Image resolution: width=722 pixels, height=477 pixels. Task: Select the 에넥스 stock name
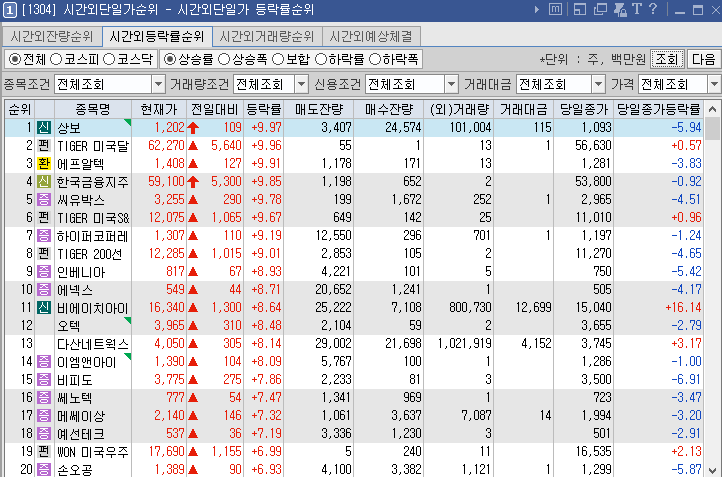(x=75, y=290)
